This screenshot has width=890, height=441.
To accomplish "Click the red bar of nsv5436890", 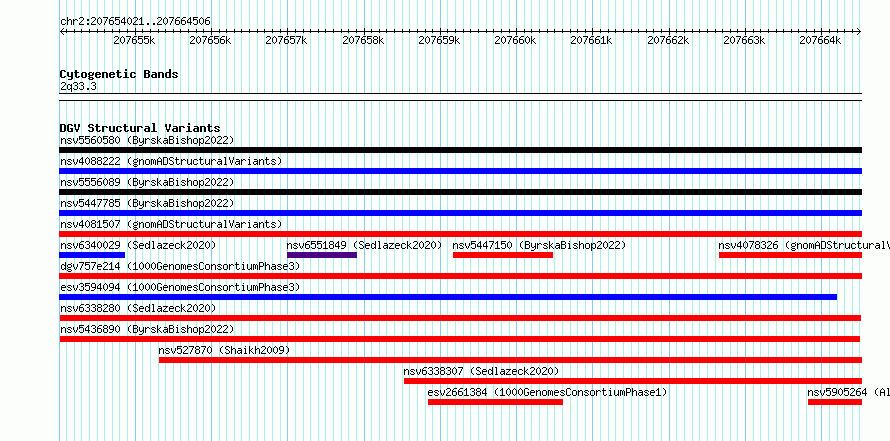I will [460, 339].
